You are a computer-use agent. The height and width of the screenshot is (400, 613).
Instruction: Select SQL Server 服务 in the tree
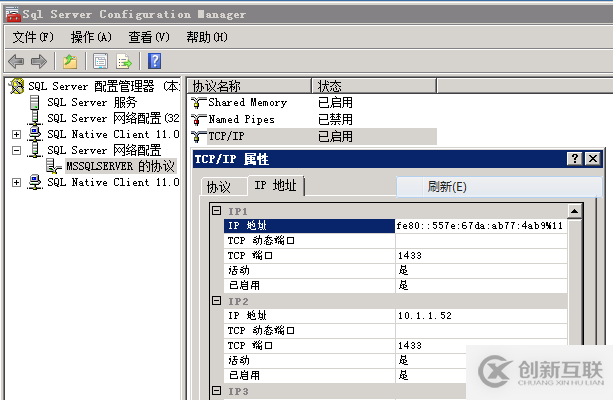92,102
